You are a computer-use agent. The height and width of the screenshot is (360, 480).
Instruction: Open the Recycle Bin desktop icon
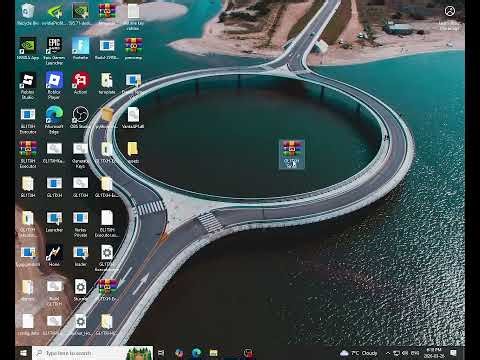(x=28, y=14)
